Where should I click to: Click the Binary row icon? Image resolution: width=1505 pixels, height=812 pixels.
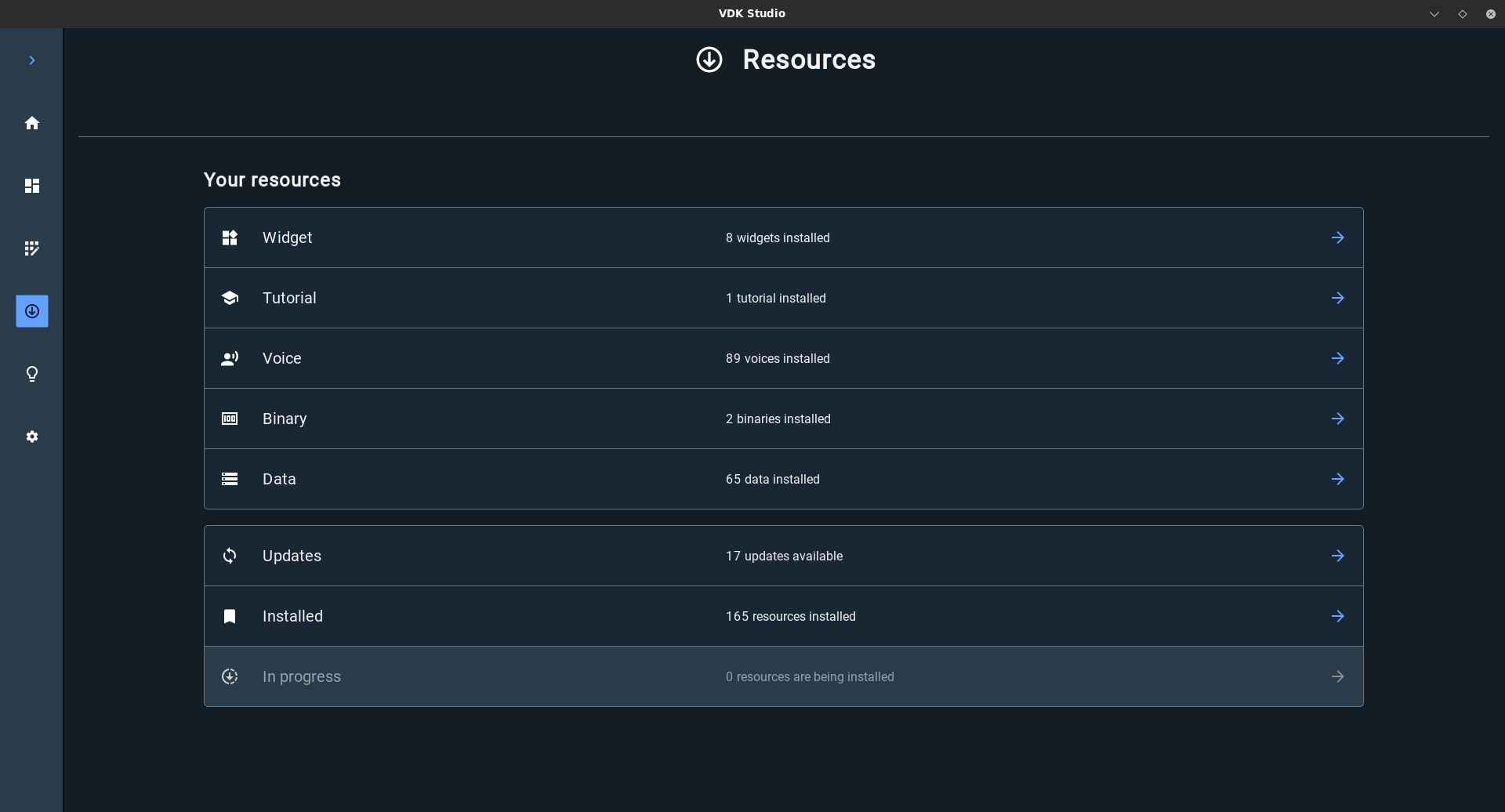click(x=230, y=419)
